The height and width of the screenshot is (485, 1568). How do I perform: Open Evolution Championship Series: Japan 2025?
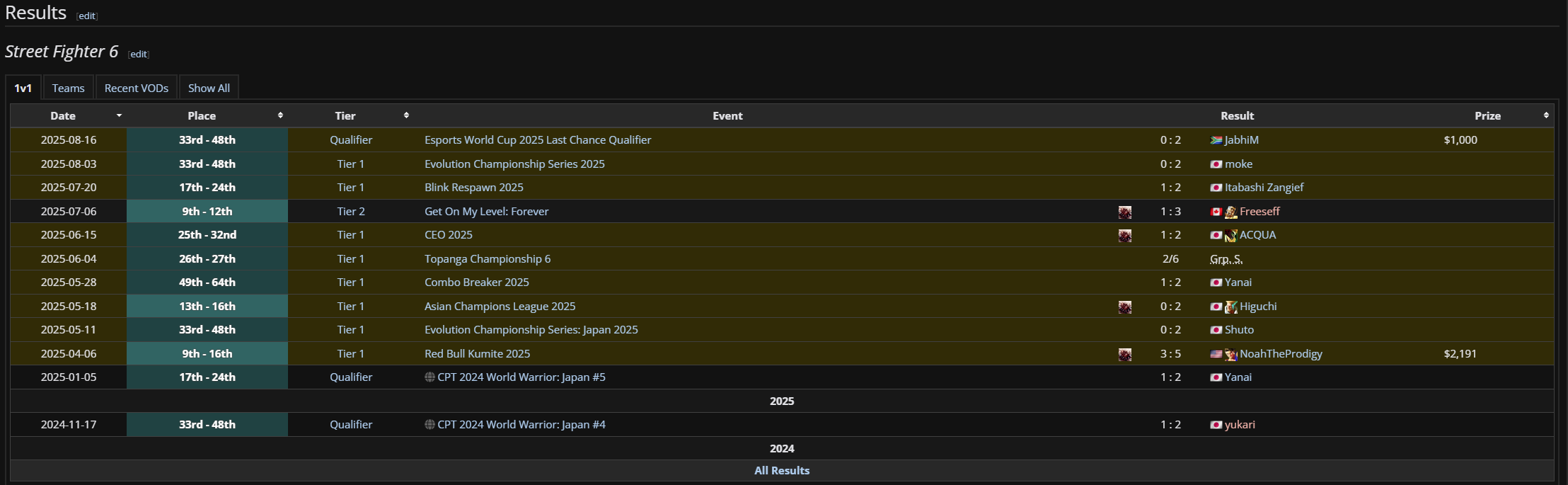click(x=531, y=330)
